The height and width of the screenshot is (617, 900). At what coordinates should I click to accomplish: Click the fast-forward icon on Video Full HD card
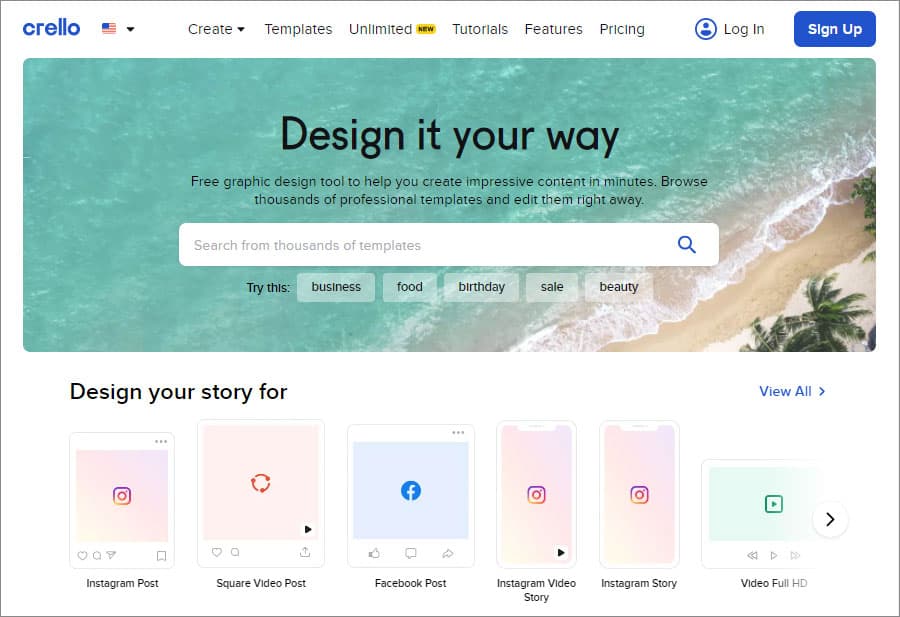[795, 555]
